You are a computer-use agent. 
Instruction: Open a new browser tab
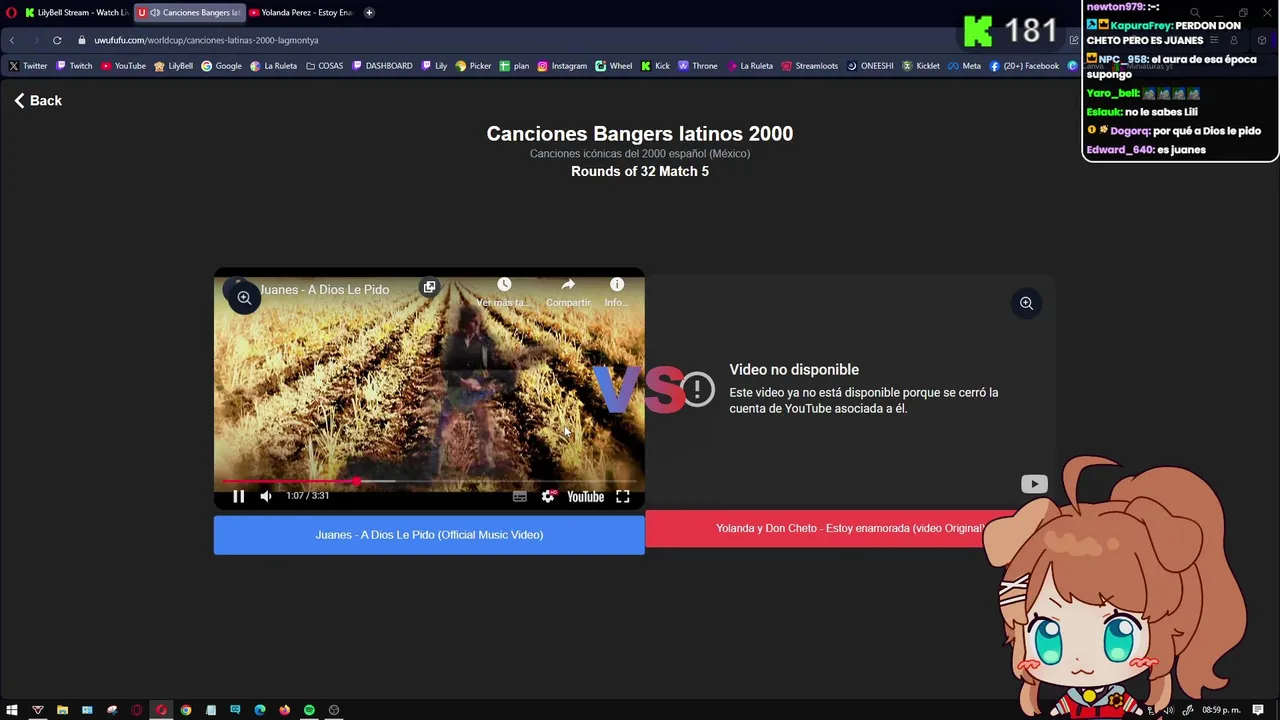point(369,12)
